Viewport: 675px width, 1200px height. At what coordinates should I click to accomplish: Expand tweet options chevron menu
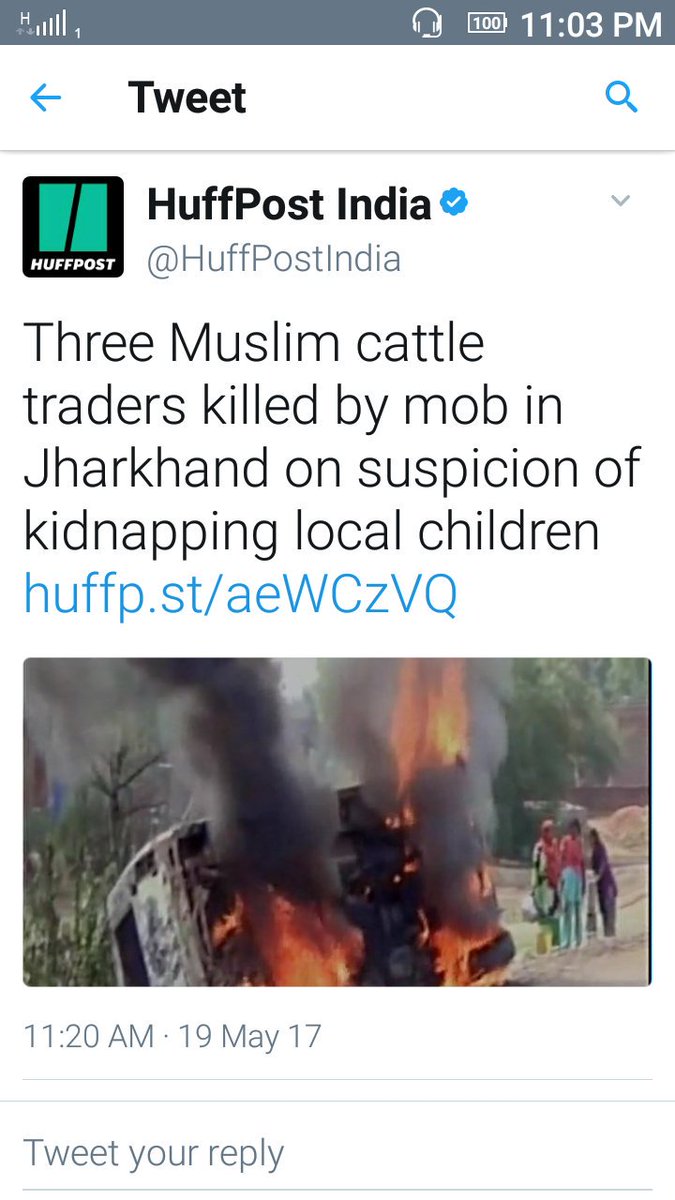621,201
